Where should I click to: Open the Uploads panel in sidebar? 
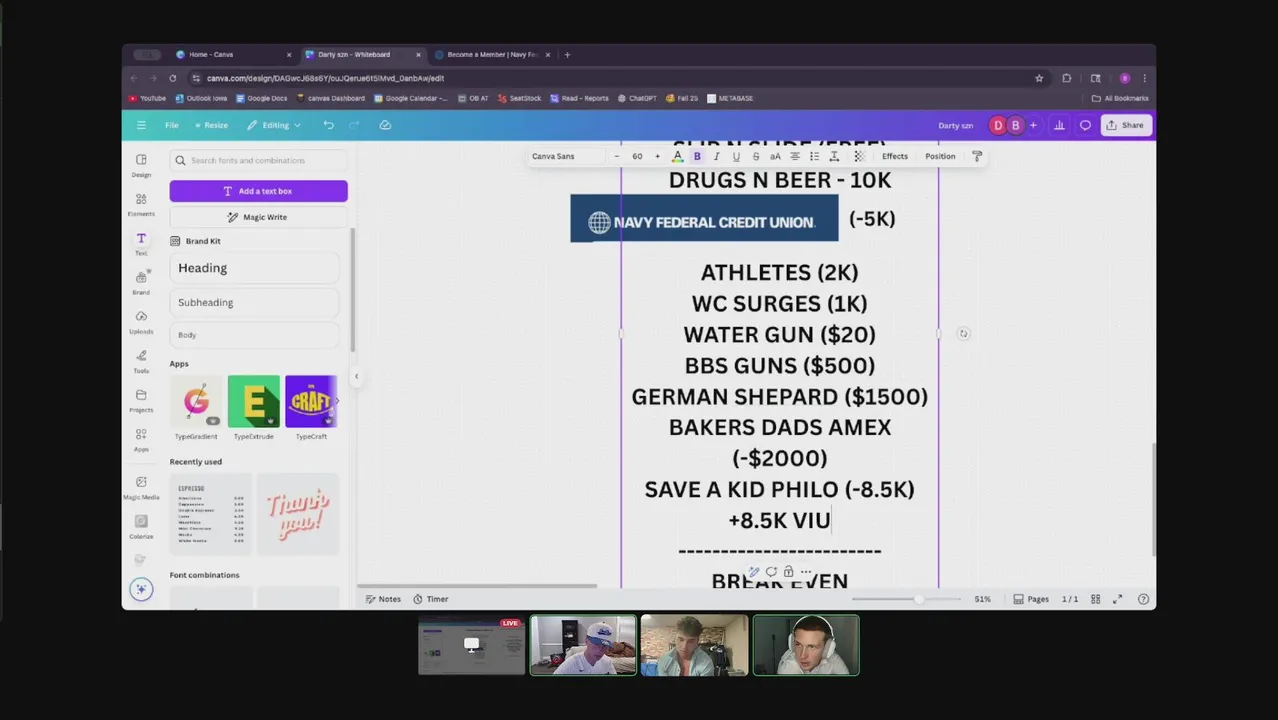click(141, 321)
